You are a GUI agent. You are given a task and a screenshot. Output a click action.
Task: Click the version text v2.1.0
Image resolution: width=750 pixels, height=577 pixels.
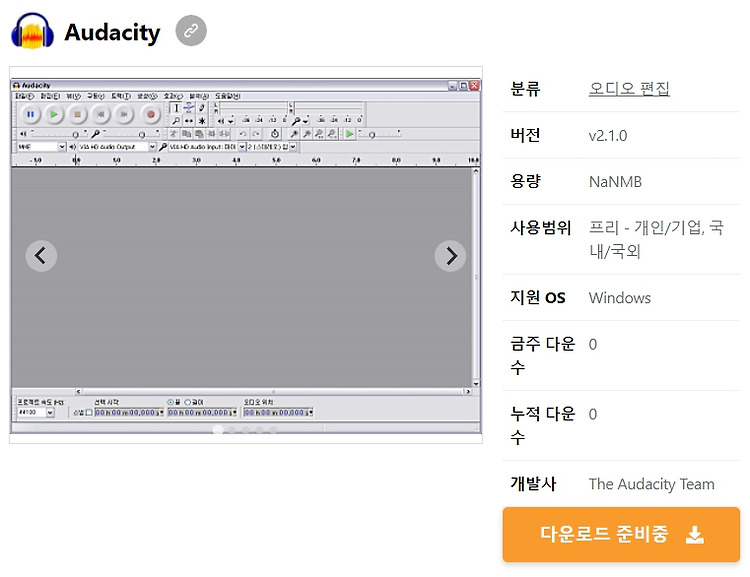pos(607,135)
